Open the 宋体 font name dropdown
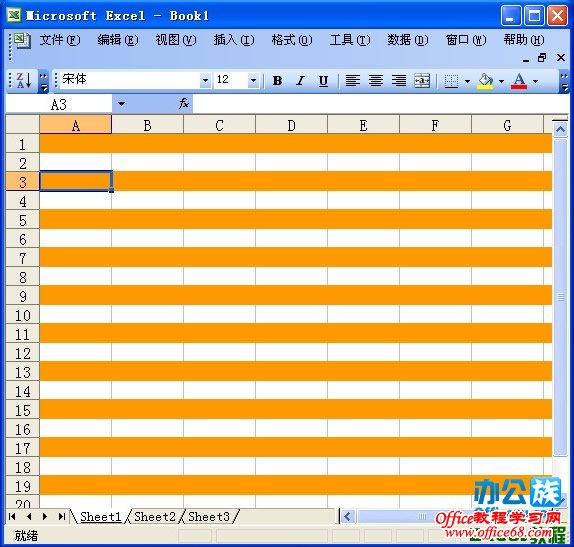The image size is (574, 547). (205, 80)
